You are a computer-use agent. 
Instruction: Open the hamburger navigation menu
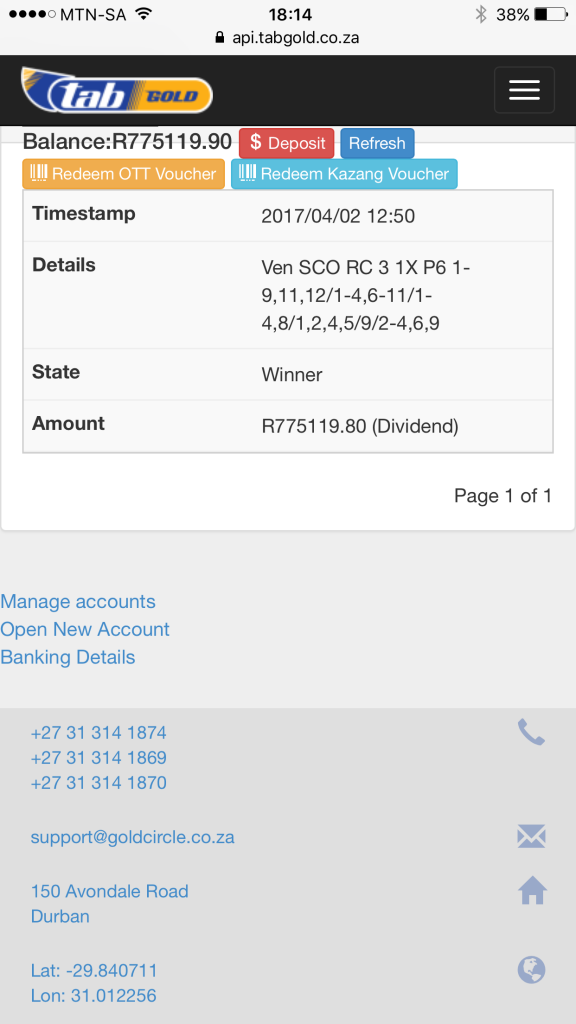524,90
